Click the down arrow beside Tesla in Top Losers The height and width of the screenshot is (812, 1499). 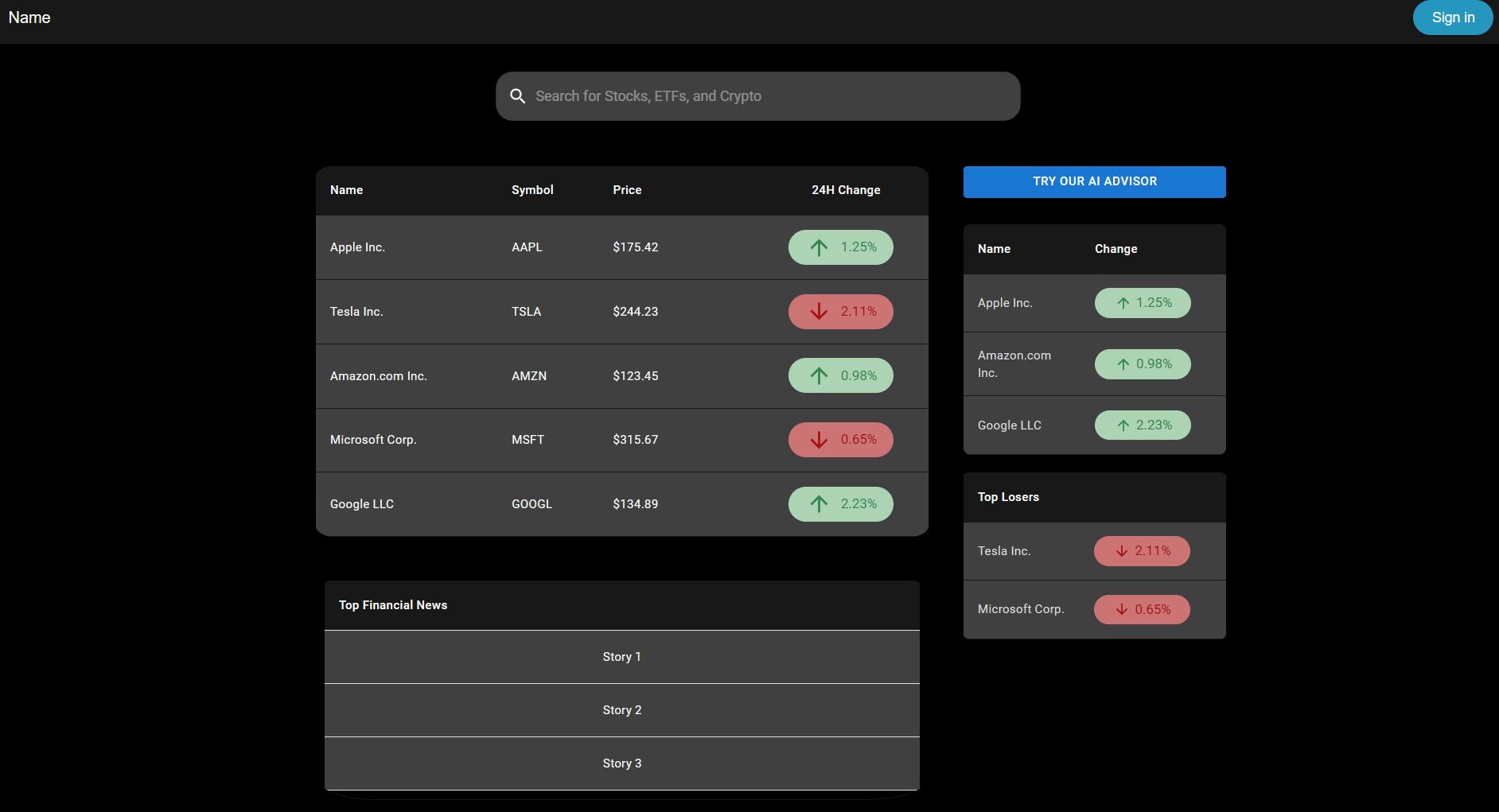(x=1122, y=551)
